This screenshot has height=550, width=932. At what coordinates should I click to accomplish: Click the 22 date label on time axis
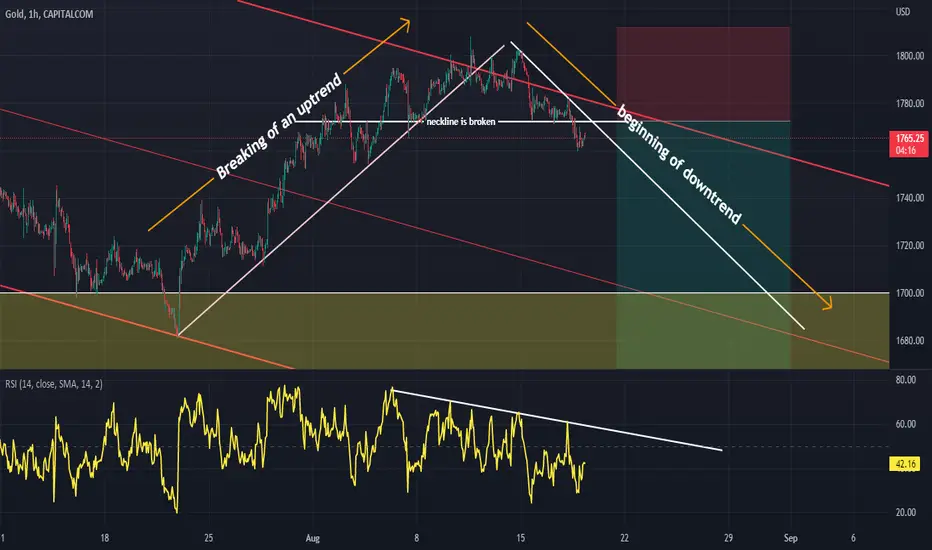pos(624,538)
